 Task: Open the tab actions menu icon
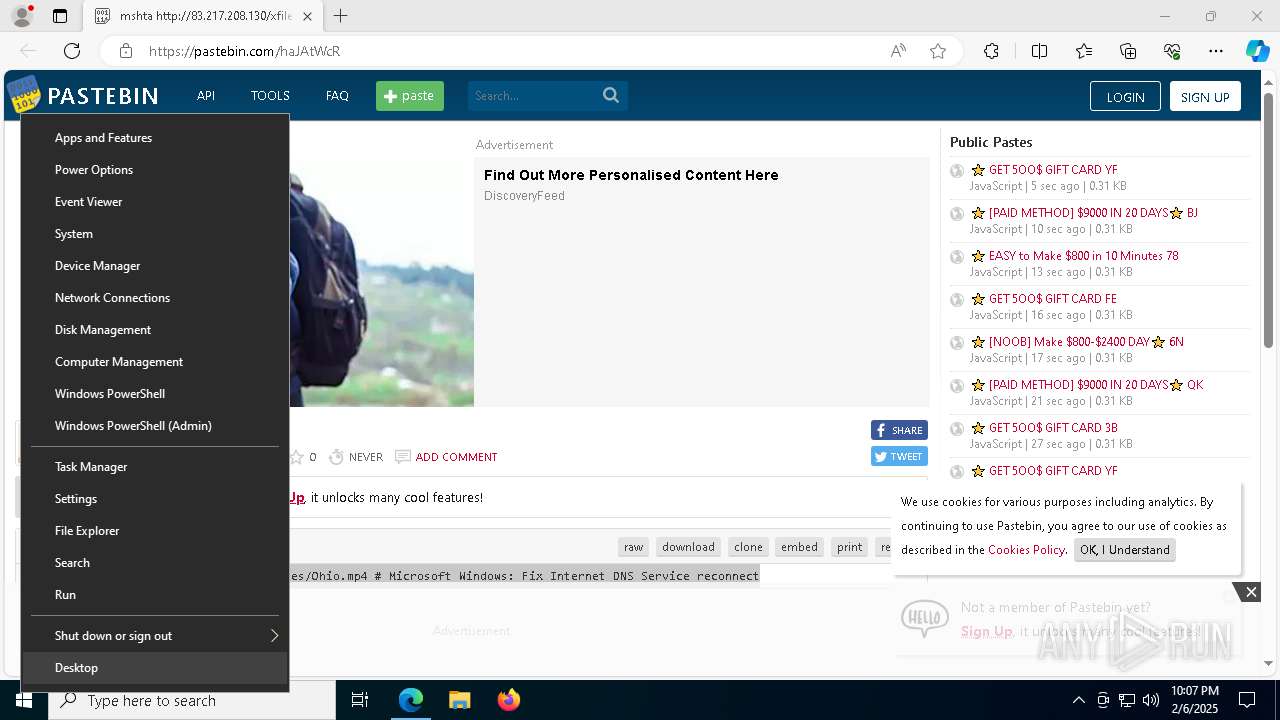pyautogui.click(x=60, y=16)
